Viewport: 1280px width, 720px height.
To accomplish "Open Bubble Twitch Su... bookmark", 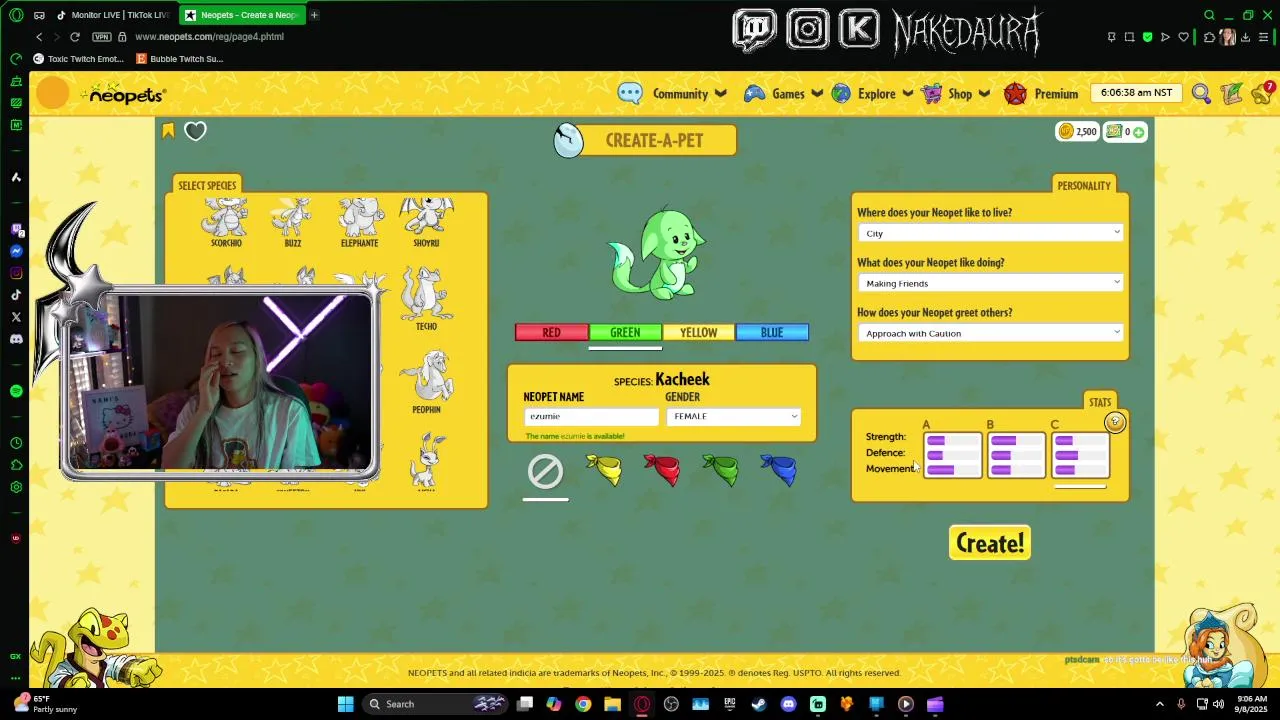I will click(x=180, y=59).
